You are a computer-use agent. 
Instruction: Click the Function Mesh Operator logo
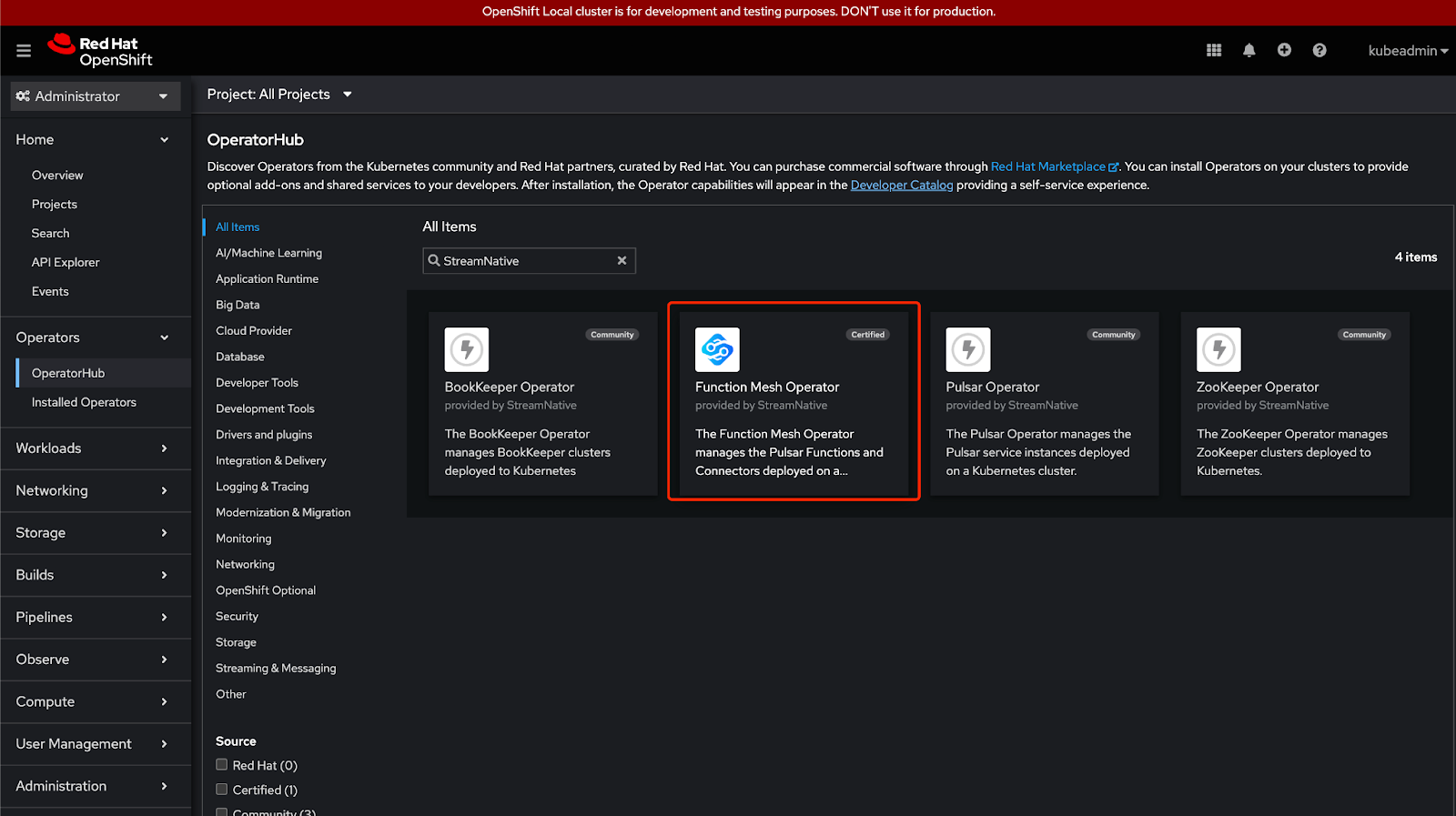click(717, 349)
